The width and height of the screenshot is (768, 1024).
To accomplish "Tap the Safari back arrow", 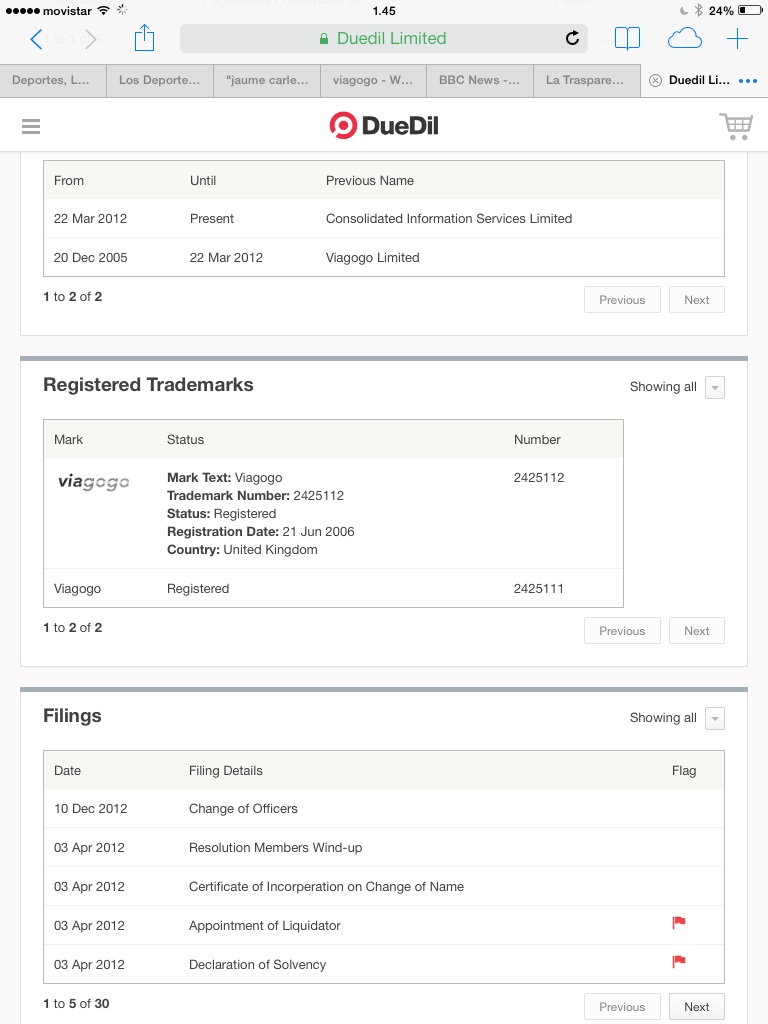I will coord(37,39).
